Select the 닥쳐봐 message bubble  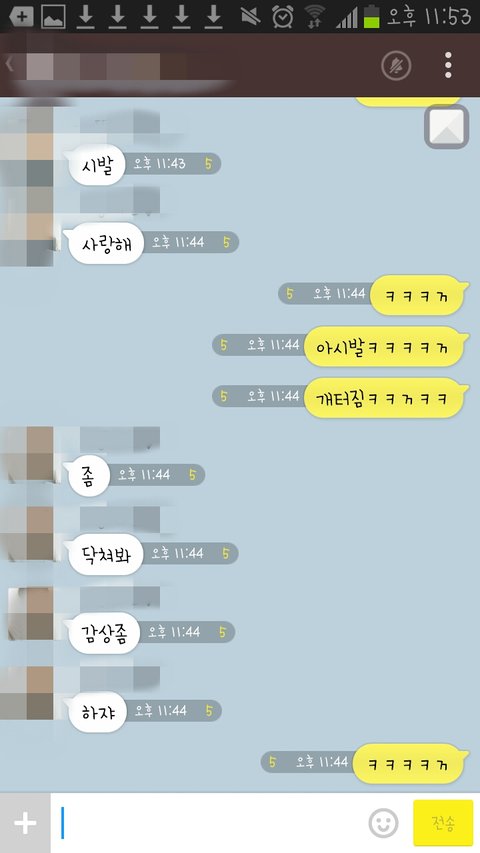coord(106,554)
